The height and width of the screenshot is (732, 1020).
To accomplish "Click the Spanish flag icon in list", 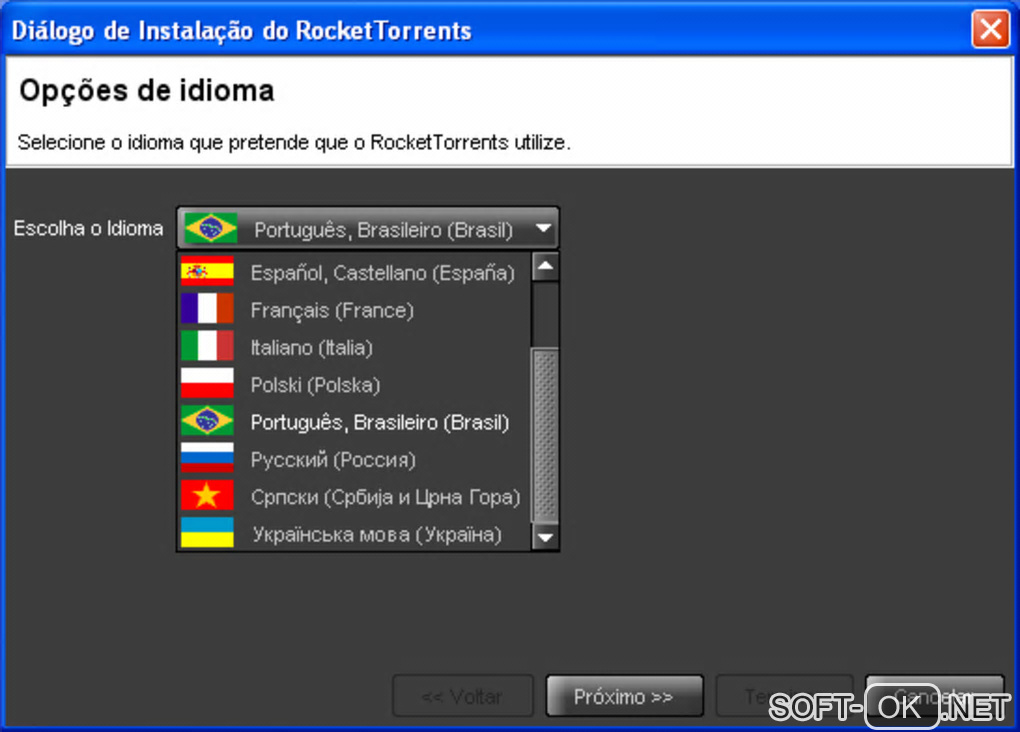I will pos(207,271).
